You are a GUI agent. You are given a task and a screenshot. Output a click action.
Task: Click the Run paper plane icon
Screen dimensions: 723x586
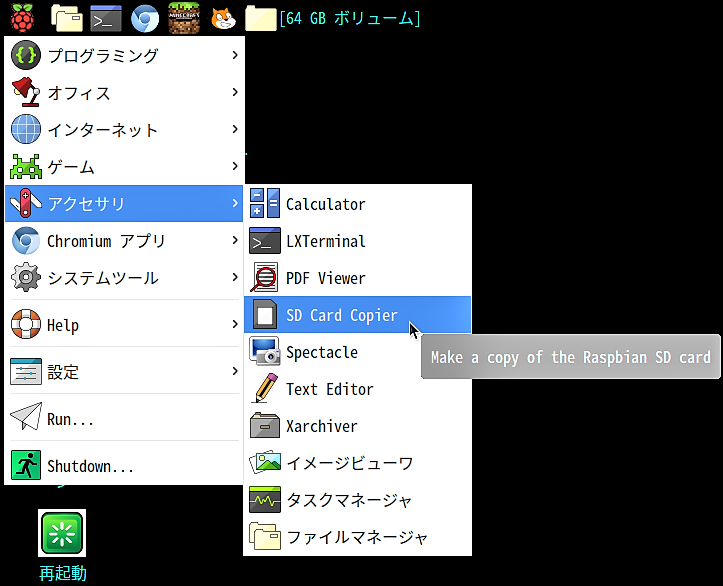tap(26, 417)
